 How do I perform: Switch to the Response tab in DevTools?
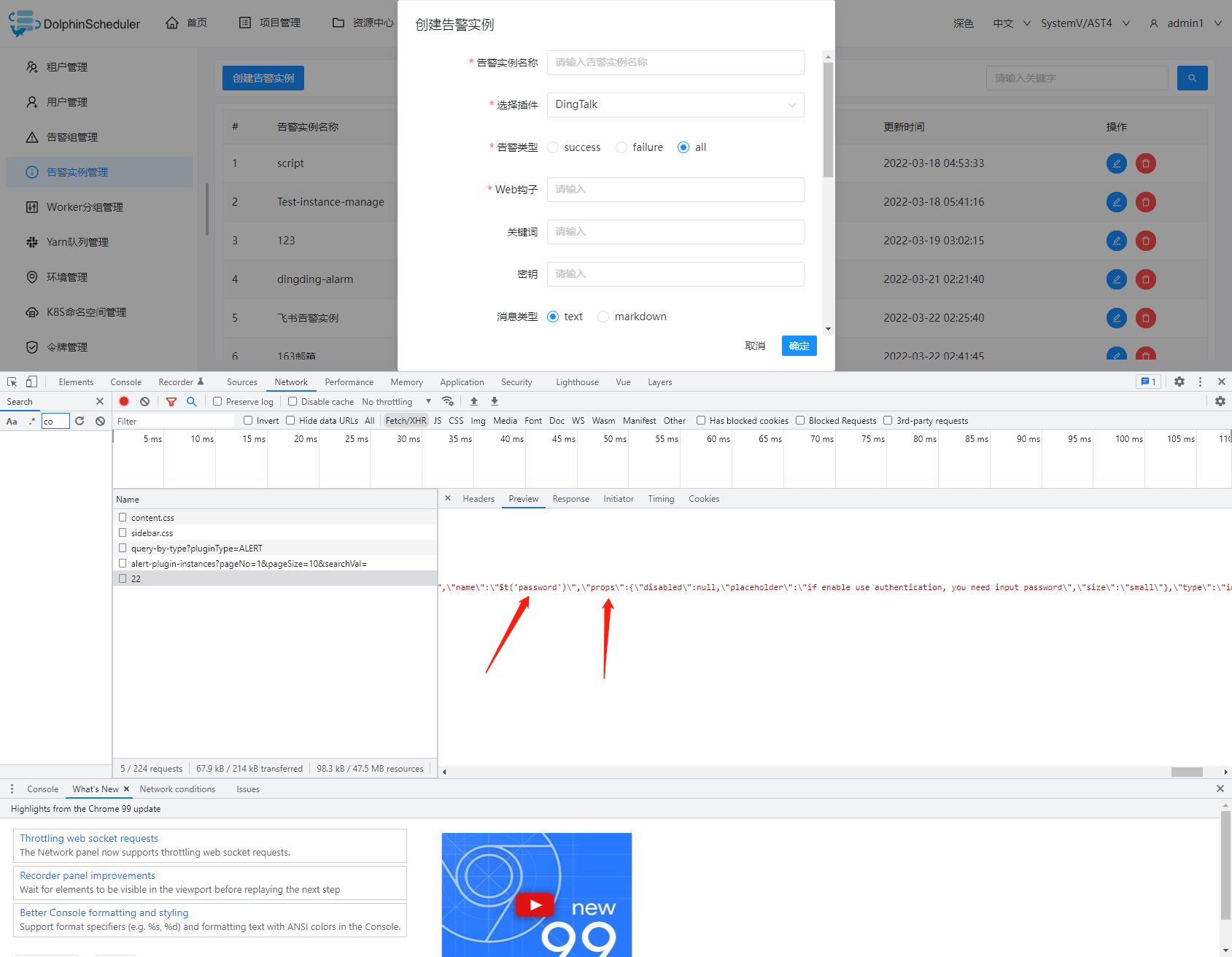tap(570, 498)
